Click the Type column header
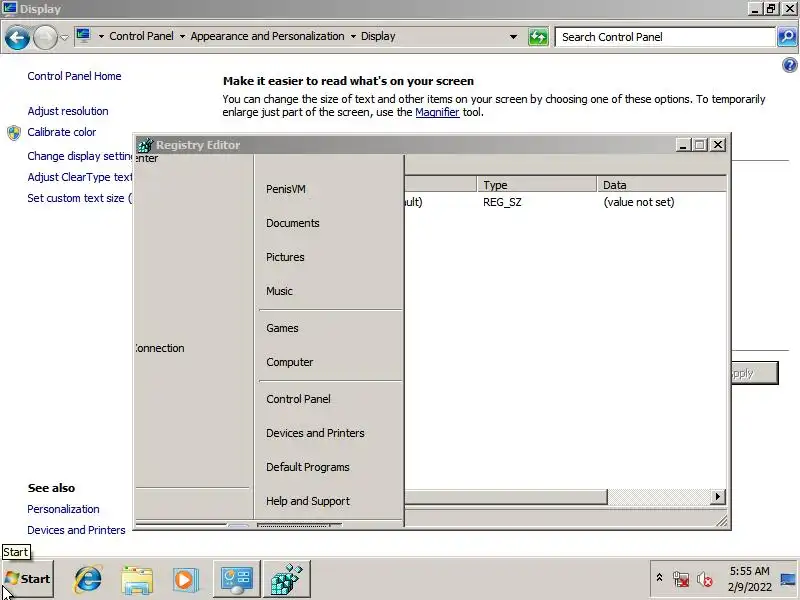Image resolution: width=800 pixels, height=600 pixels. click(x=536, y=185)
